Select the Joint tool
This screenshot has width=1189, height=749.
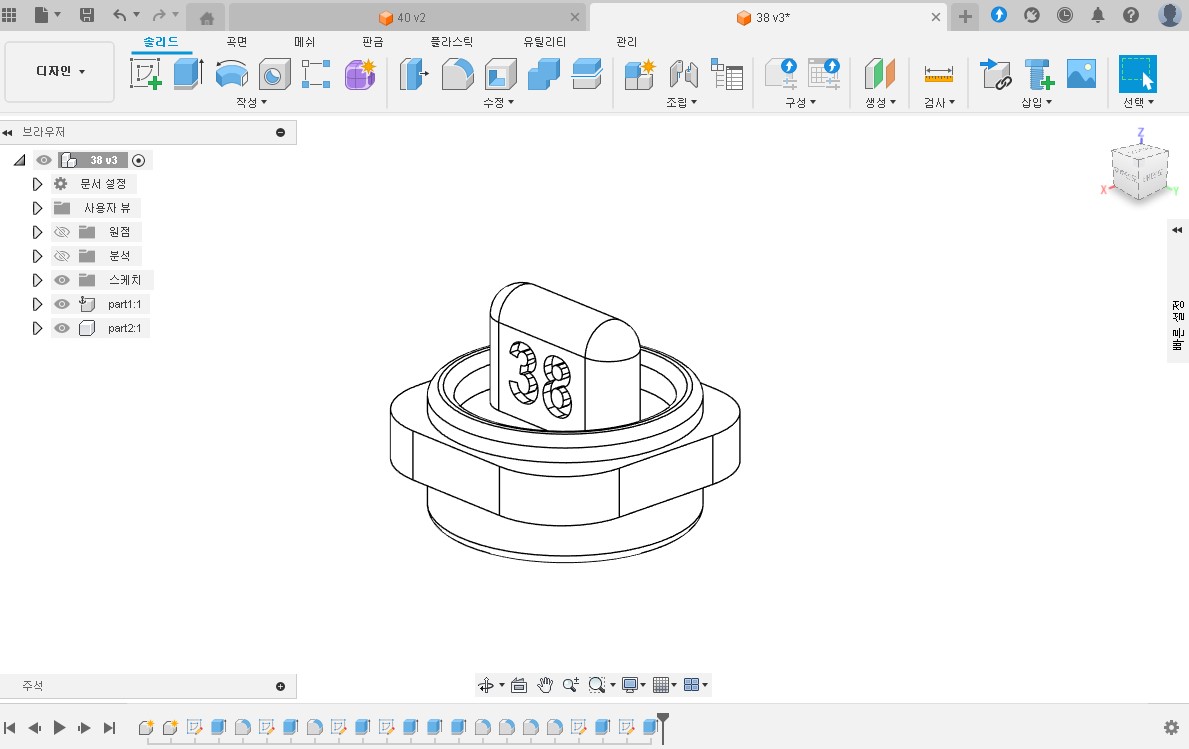pyautogui.click(x=683, y=74)
